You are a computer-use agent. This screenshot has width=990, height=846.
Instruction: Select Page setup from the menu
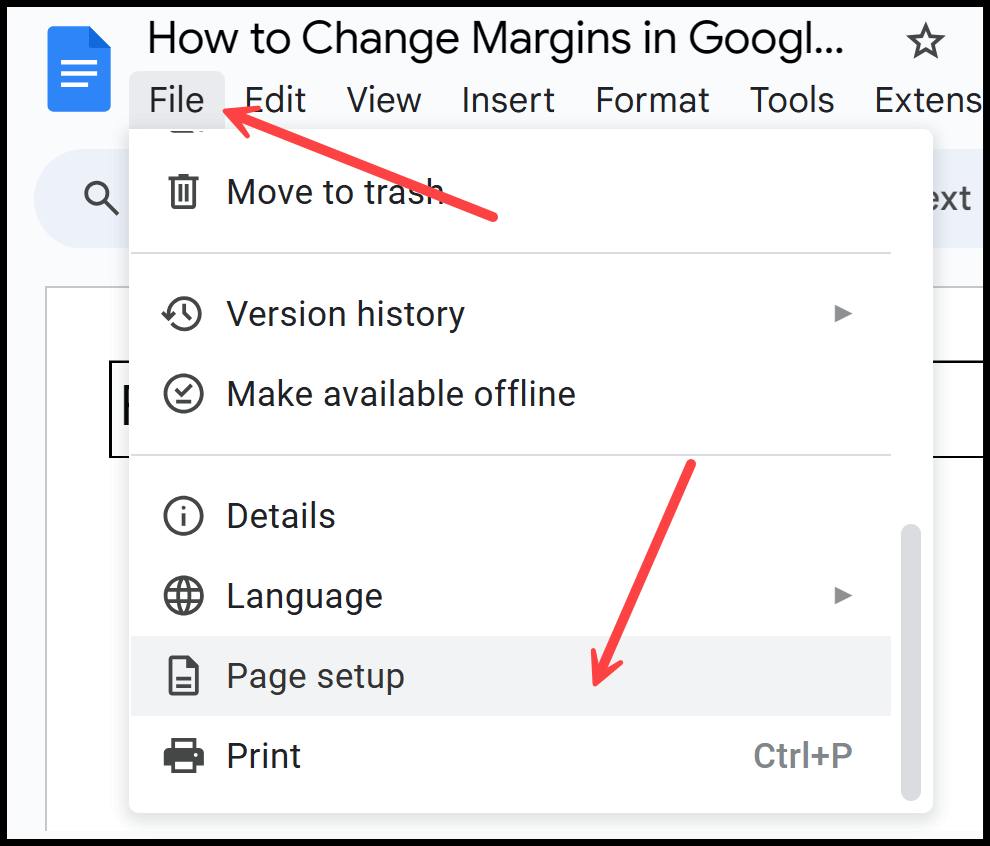click(x=511, y=676)
